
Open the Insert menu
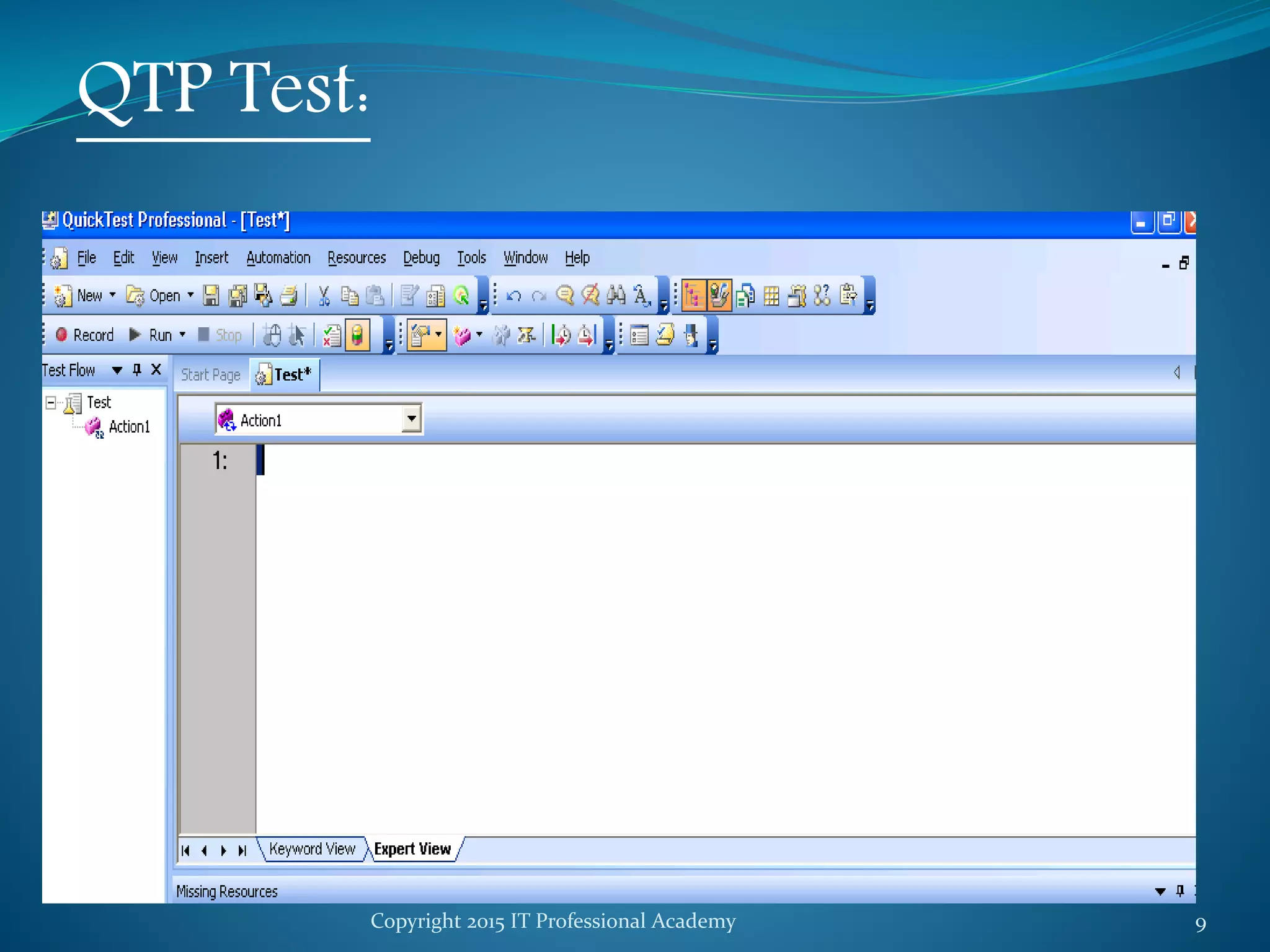pos(211,258)
